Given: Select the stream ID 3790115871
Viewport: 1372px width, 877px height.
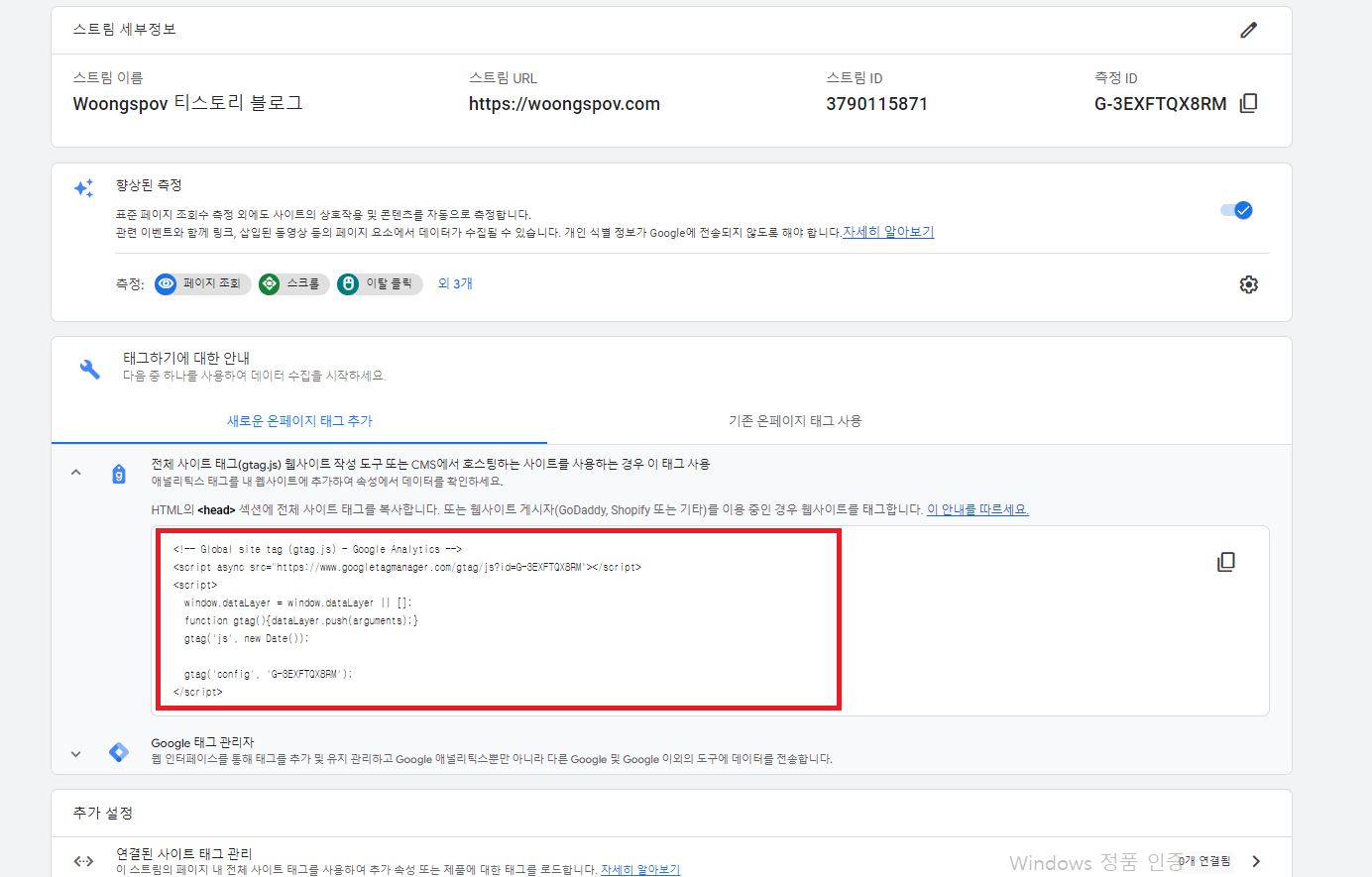Looking at the screenshot, I should [876, 104].
